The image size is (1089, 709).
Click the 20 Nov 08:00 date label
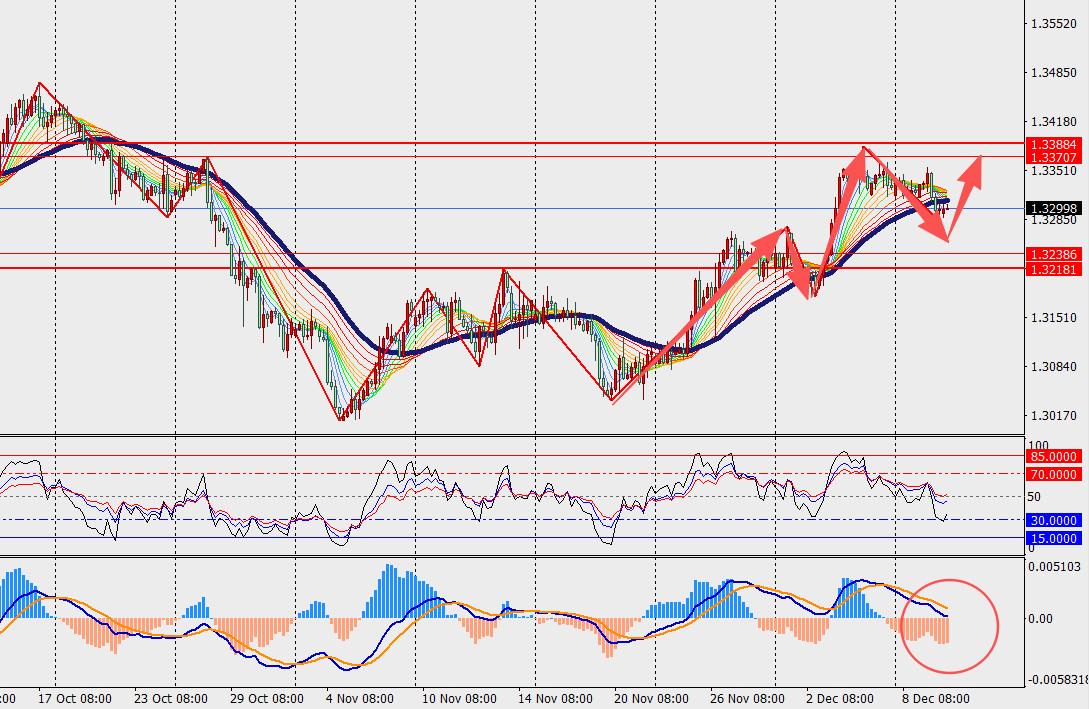[x=651, y=698]
